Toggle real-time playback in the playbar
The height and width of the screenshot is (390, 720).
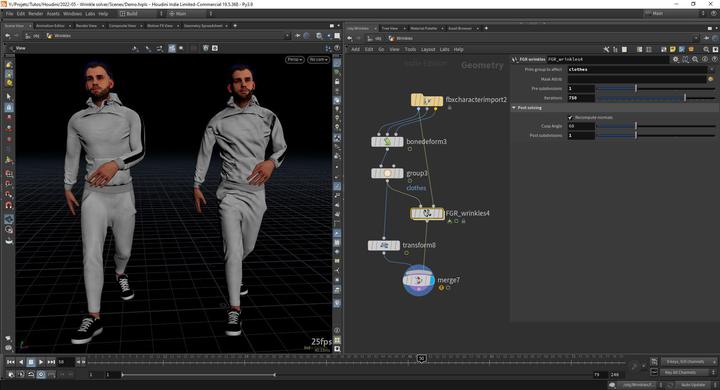(41, 374)
